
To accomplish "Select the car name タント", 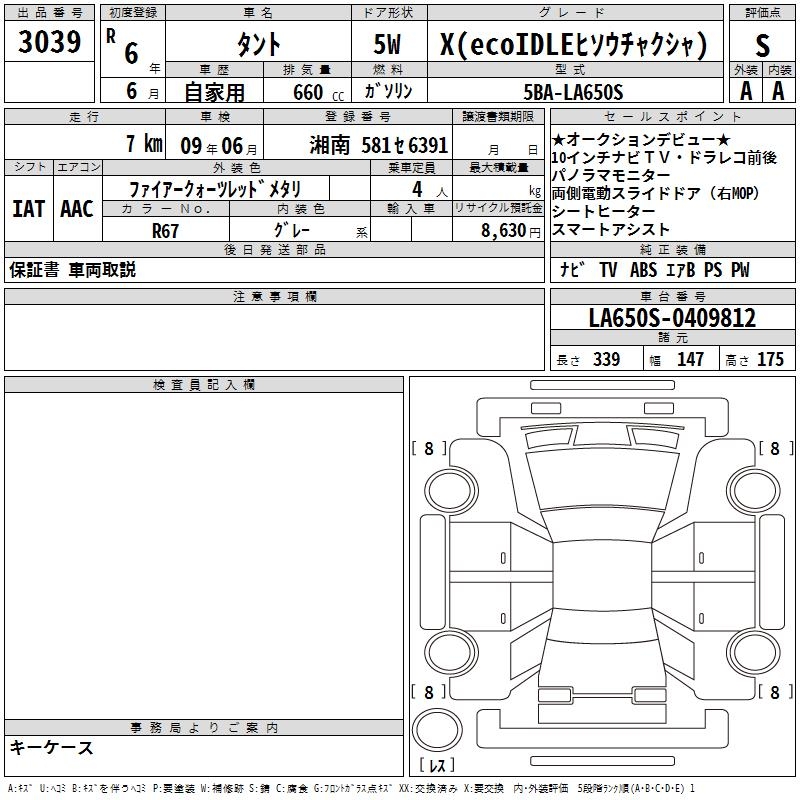I will point(258,44).
